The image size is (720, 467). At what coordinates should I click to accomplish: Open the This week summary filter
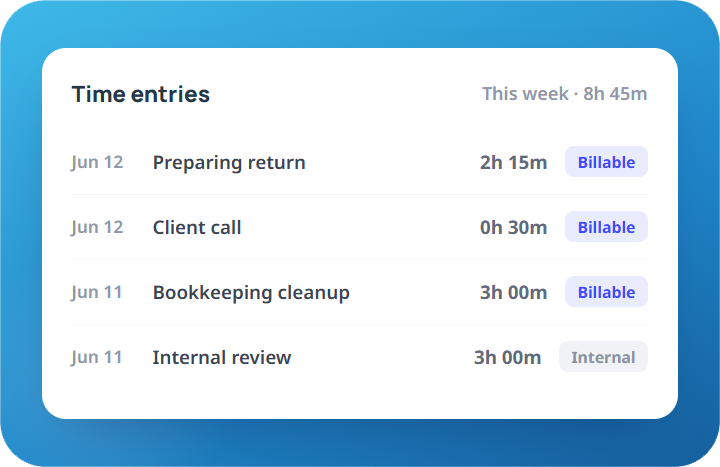[x=564, y=94]
